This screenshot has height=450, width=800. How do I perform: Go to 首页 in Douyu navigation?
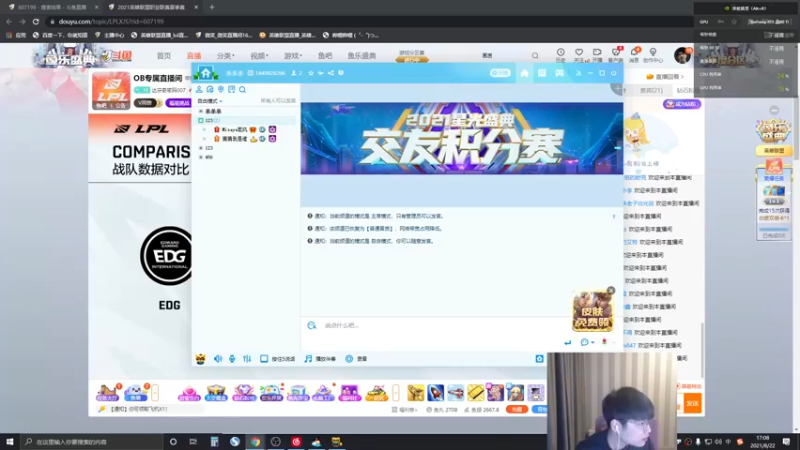164,56
